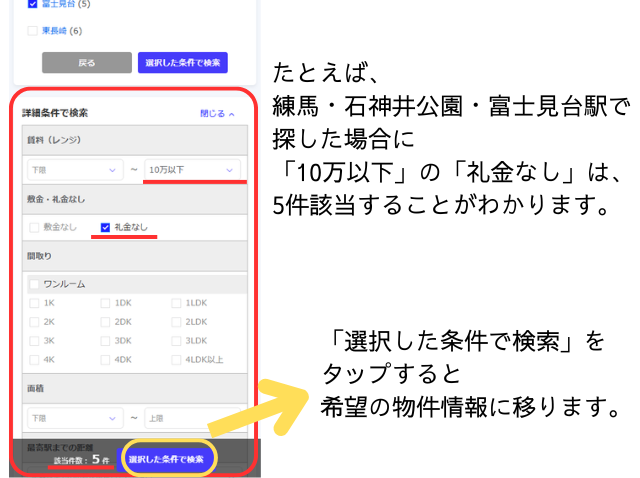Viewport: 640px width, 478px height.
Task: Click the 面積 section label
Action: coord(36,388)
